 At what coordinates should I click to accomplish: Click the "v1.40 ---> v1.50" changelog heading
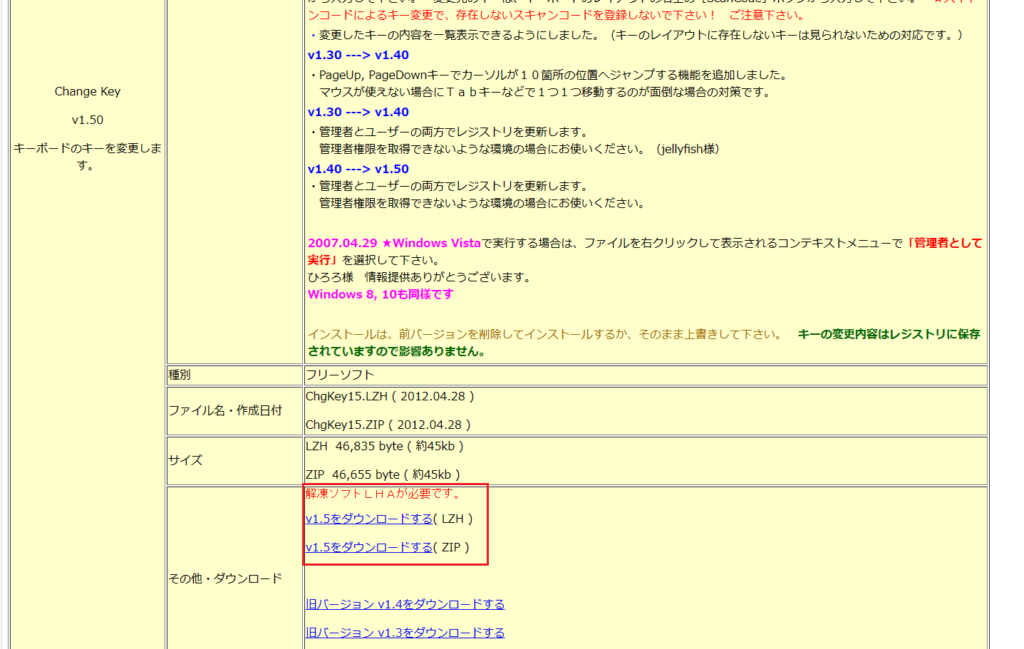(358, 169)
